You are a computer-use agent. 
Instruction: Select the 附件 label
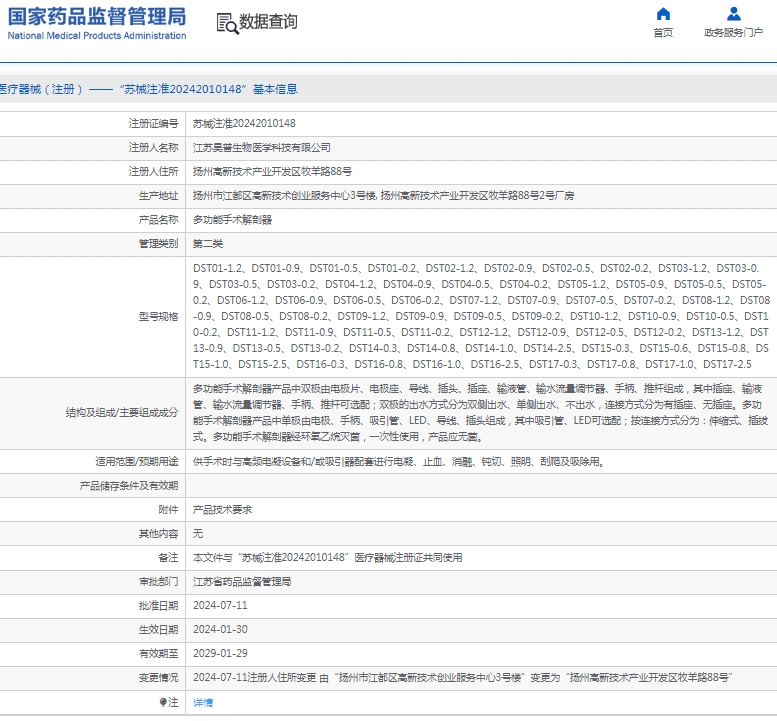coord(168,510)
